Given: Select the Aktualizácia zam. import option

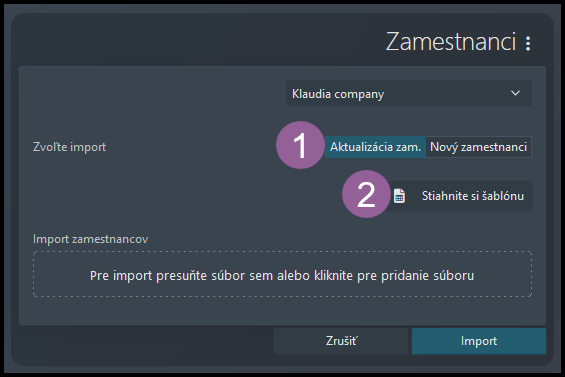Looking at the screenshot, I should [375, 147].
